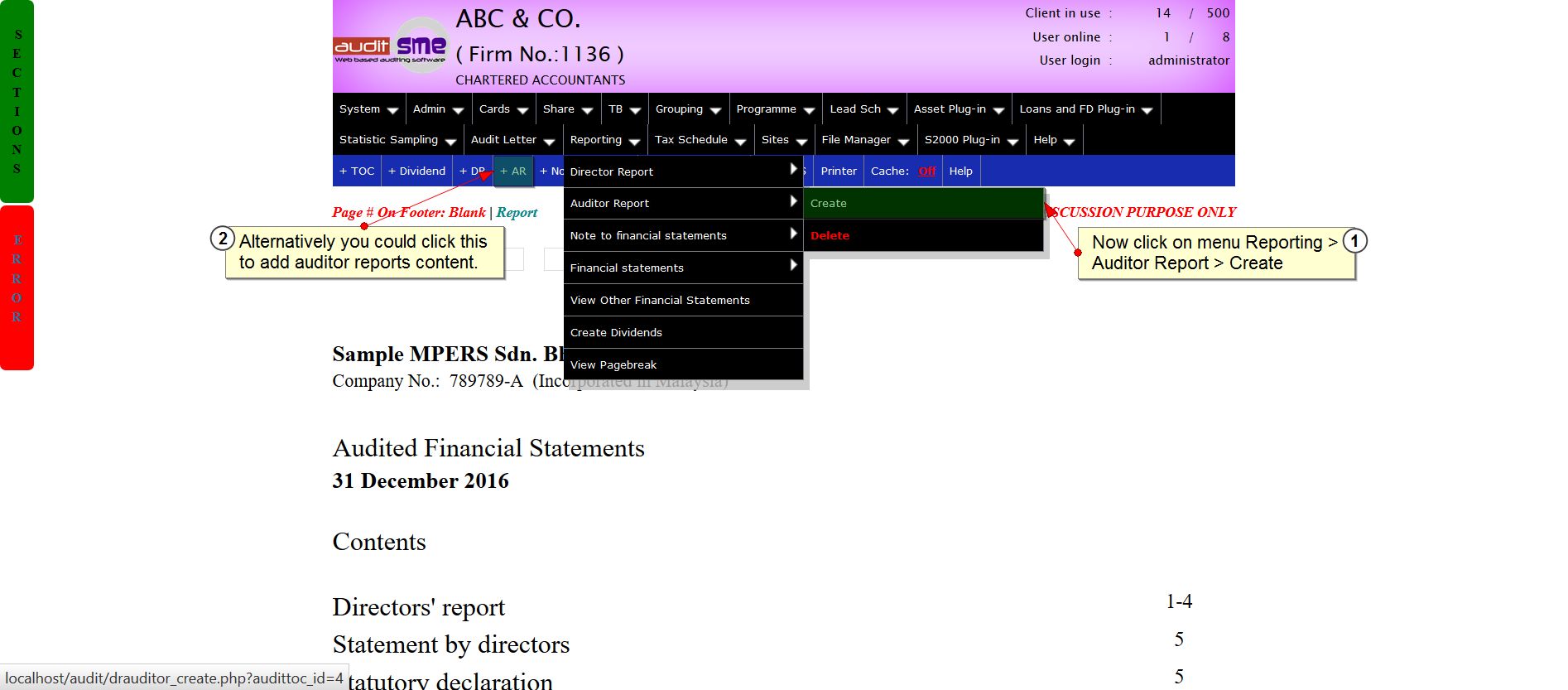Toggle the Cache Off link

point(927,171)
